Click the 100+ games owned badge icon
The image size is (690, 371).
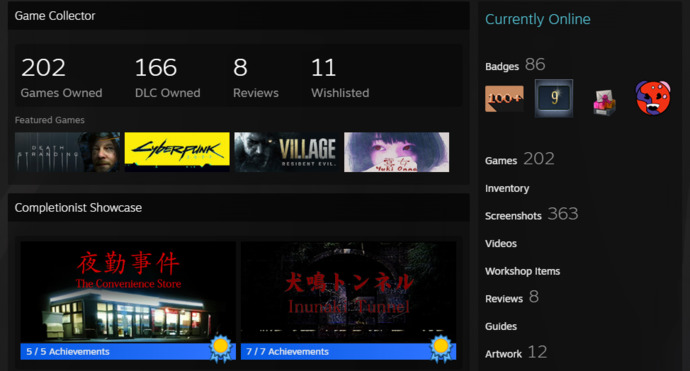tap(504, 99)
